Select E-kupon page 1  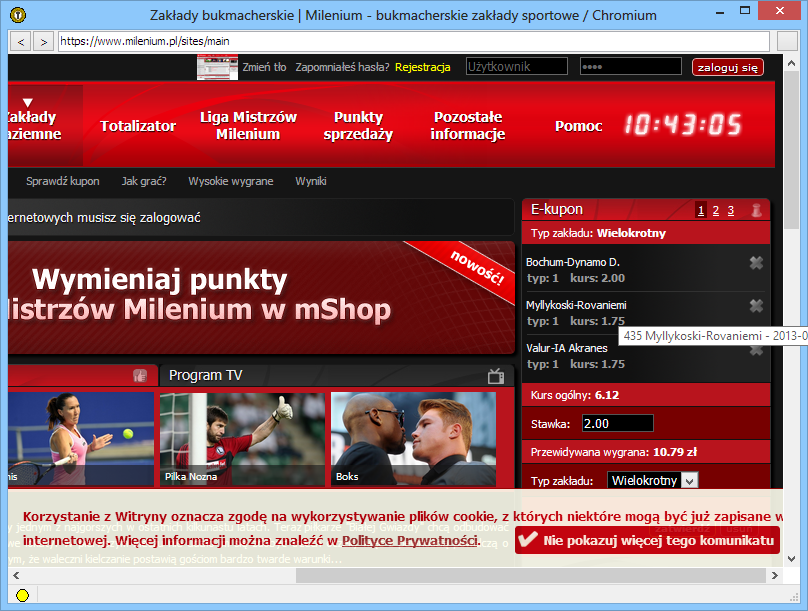pos(701,210)
